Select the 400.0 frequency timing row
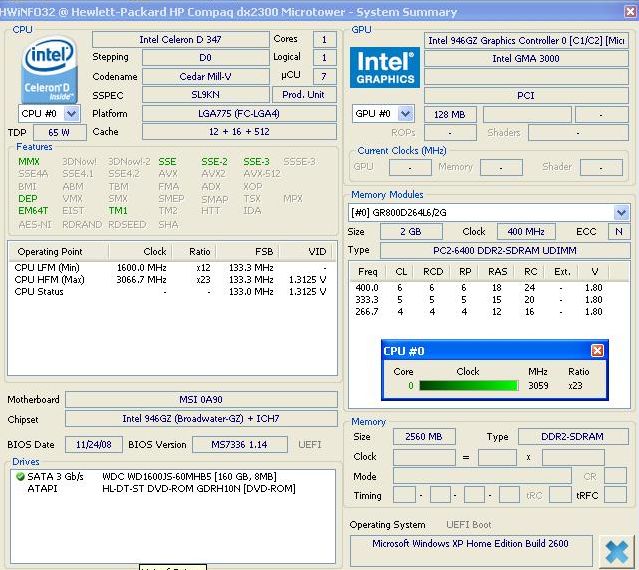 pos(481,288)
